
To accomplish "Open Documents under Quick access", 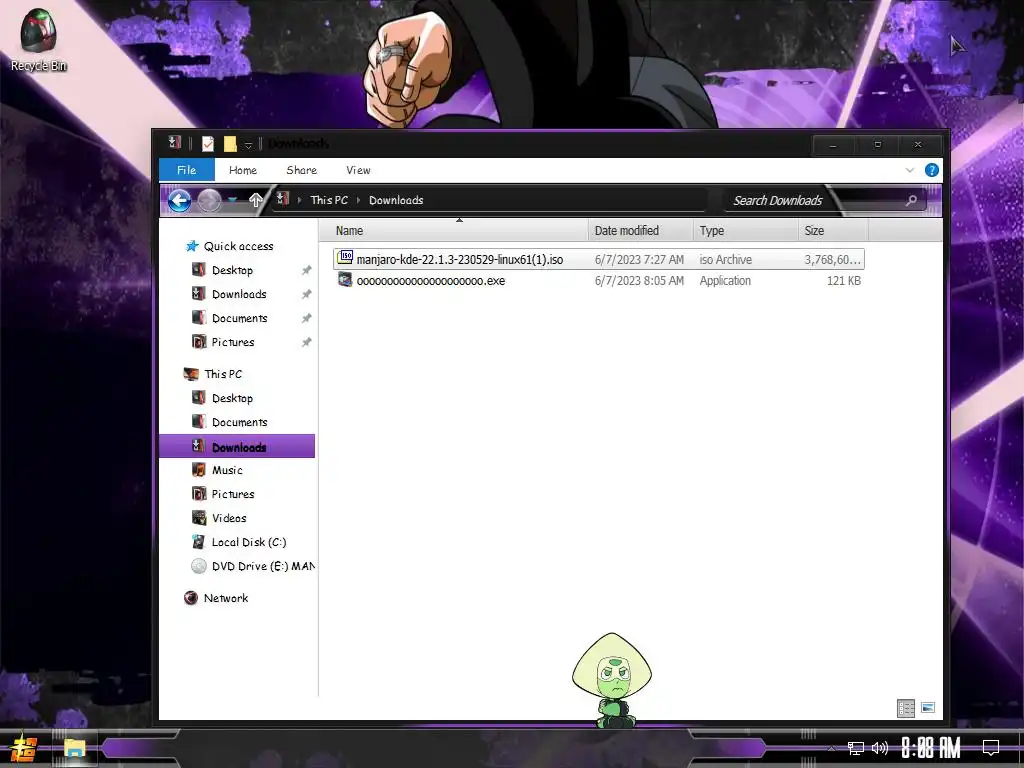I will [x=240, y=318].
